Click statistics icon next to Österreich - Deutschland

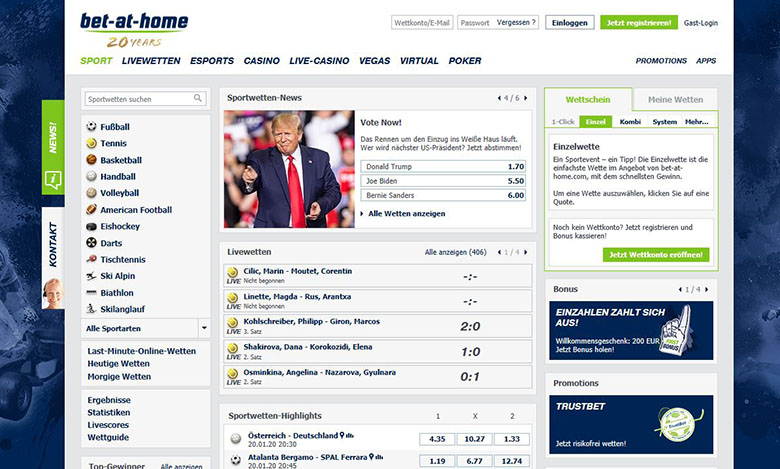(x=350, y=435)
